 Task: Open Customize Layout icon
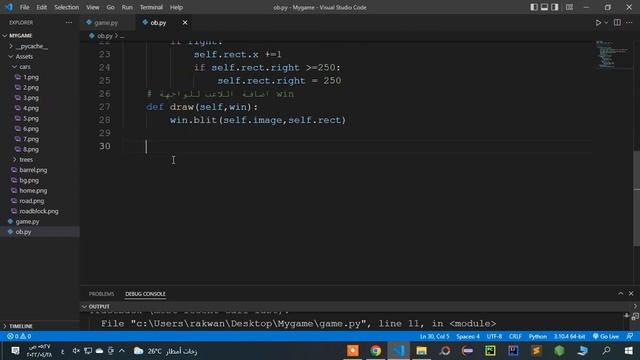pos(569,7)
